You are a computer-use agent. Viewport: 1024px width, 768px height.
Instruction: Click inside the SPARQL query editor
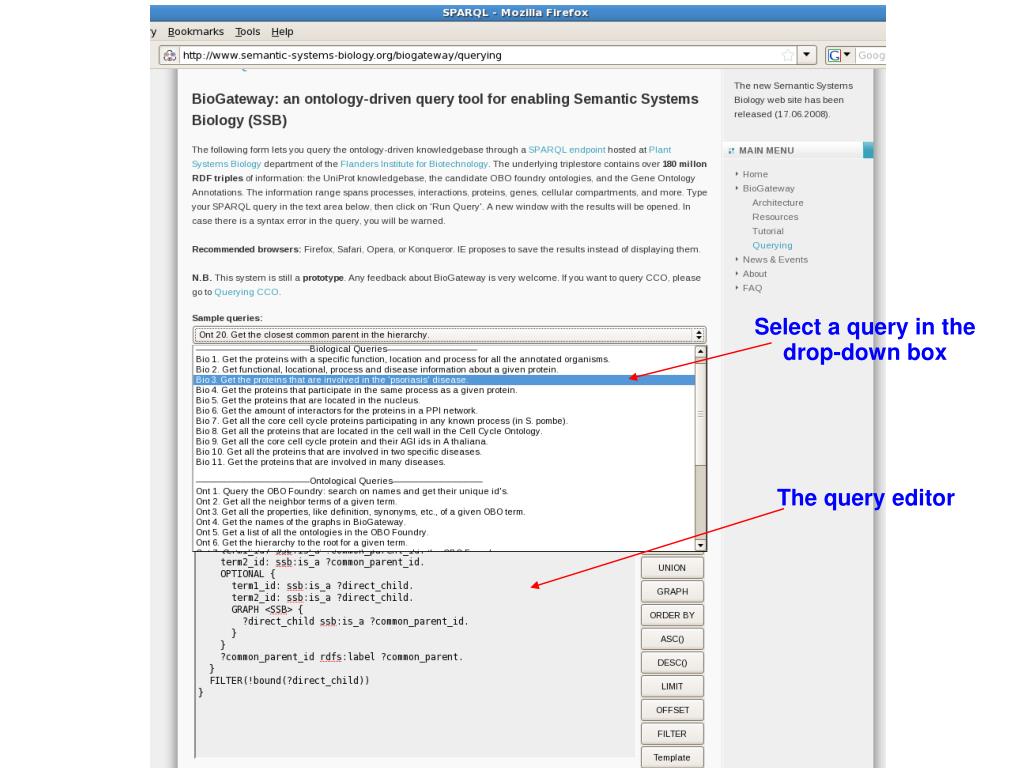pos(415,655)
